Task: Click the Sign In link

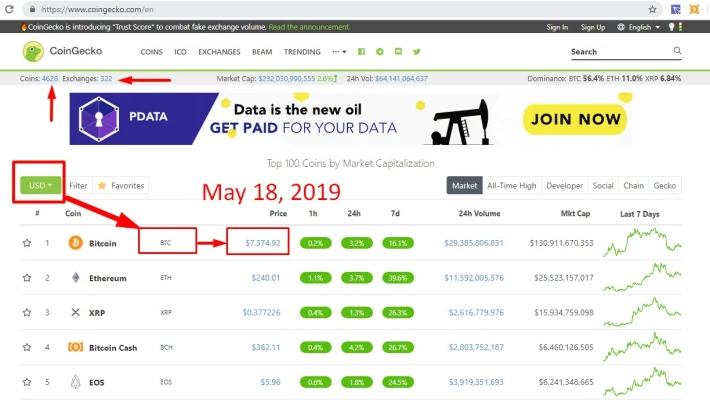Action: pos(557,27)
